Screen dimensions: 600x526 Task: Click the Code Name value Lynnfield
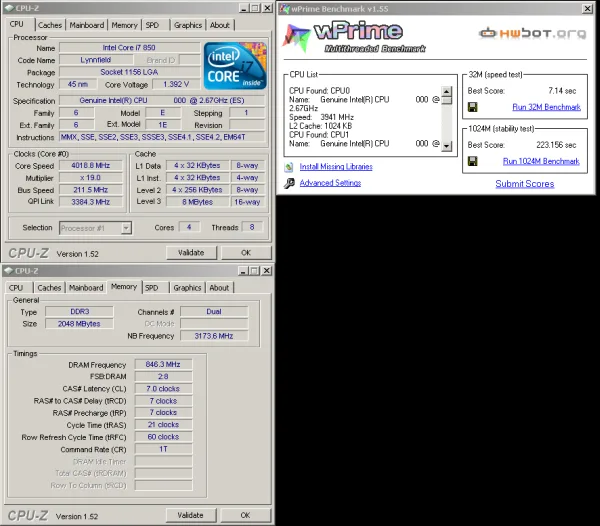(96, 60)
